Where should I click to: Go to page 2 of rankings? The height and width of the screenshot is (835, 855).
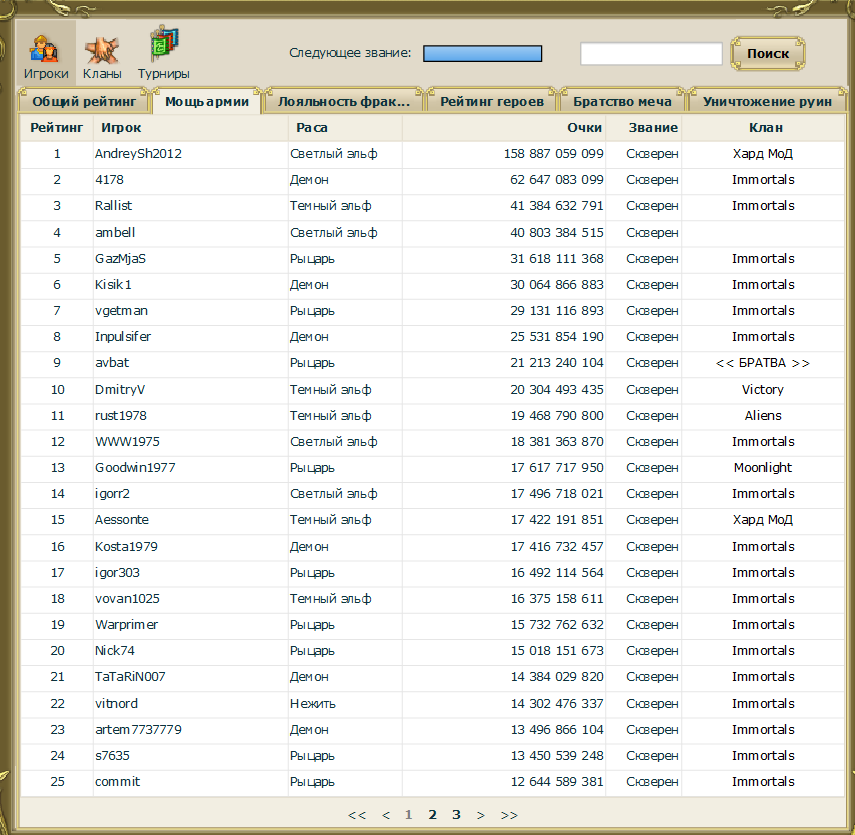[x=432, y=815]
